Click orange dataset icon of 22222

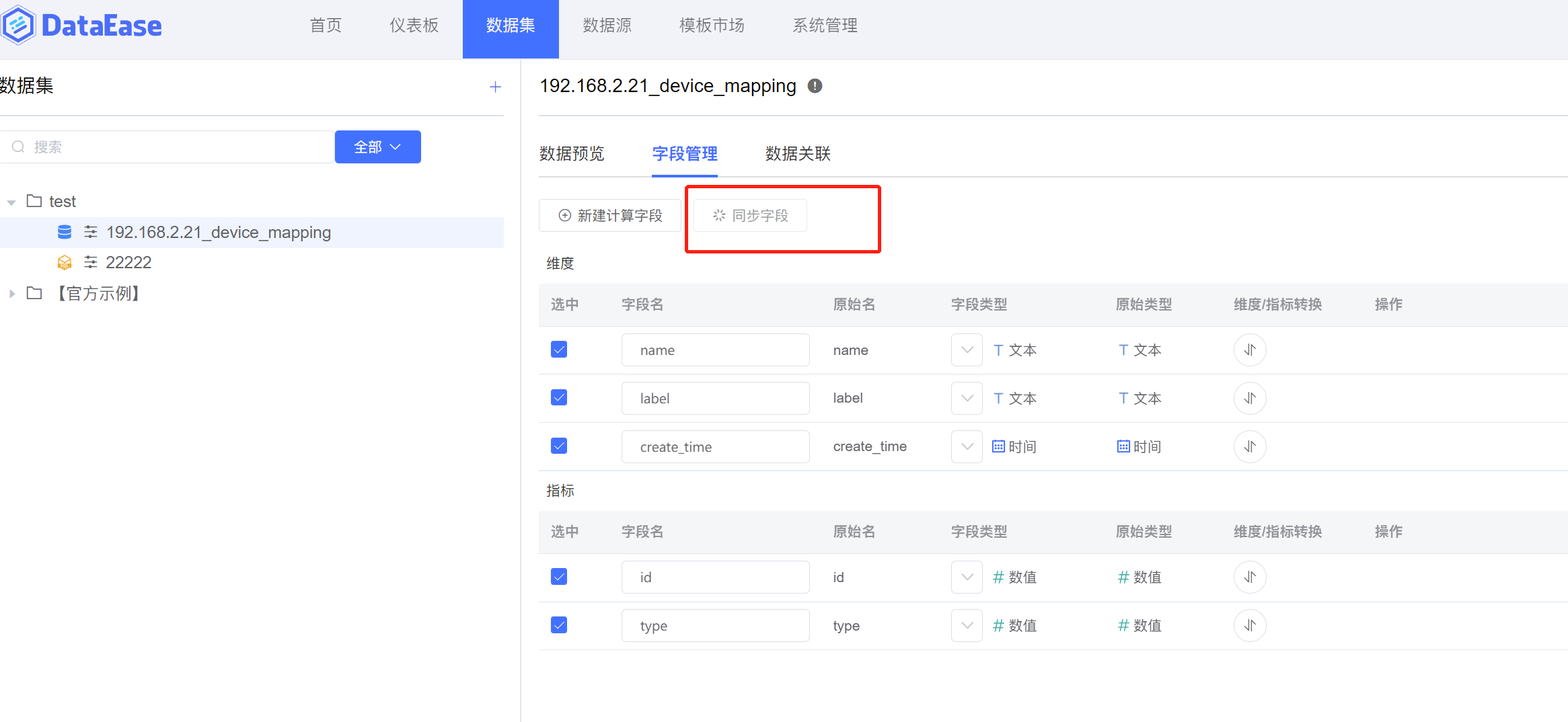pos(65,262)
